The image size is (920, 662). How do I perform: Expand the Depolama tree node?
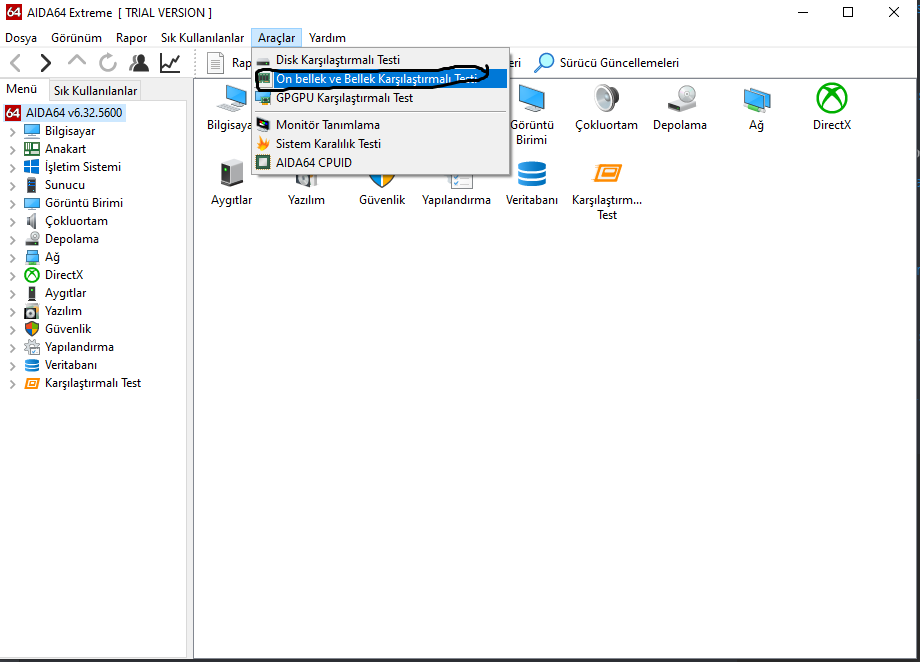pyautogui.click(x=12, y=239)
